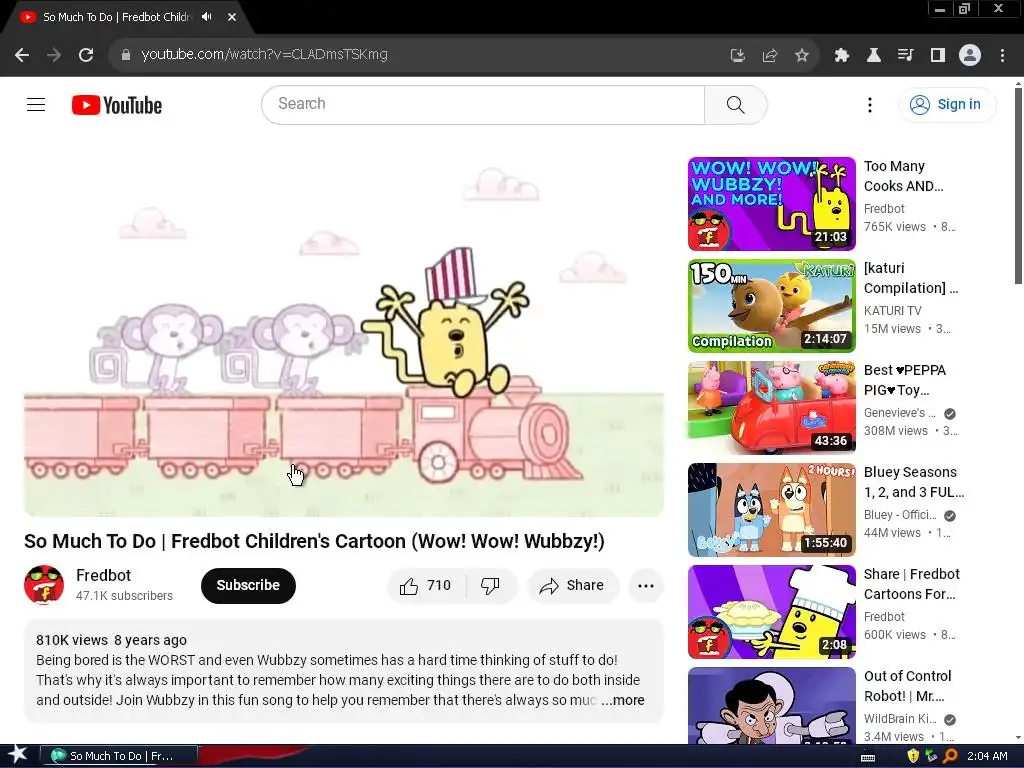
Task: Open YouTube settings three-dot menu
Action: [x=870, y=104]
